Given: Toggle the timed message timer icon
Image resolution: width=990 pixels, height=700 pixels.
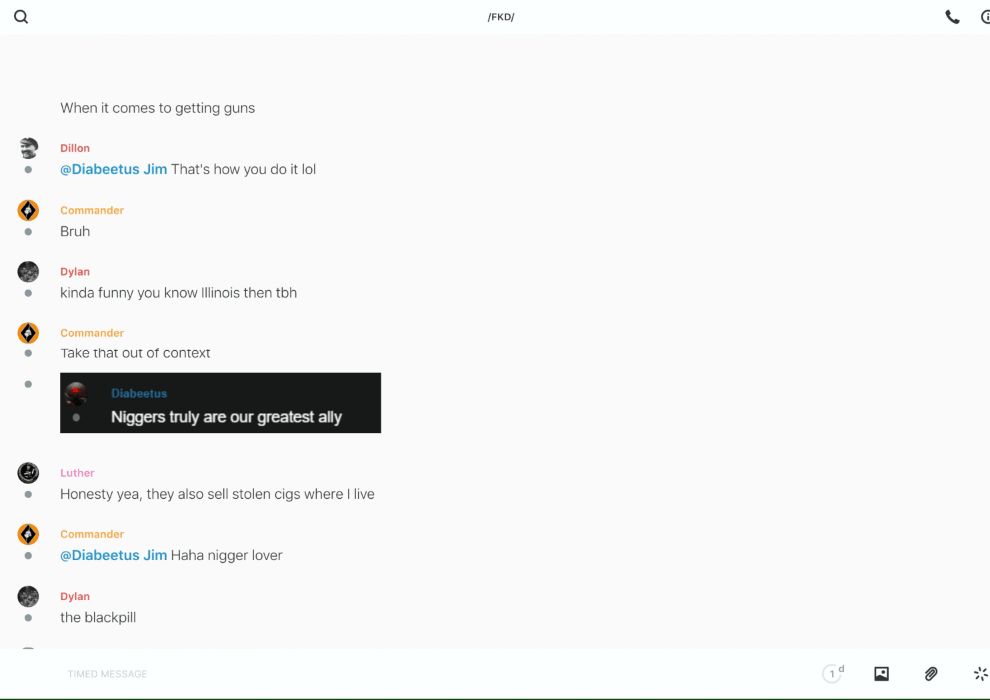Looking at the screenshot, I should [832, 674].
